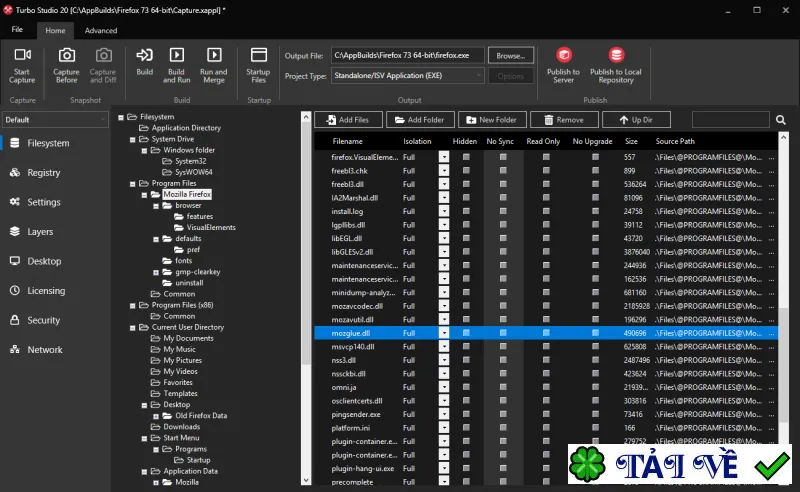
Task: Toggle Hidden checkbox for mozglue.dll
Action: [x=466, y=333]
